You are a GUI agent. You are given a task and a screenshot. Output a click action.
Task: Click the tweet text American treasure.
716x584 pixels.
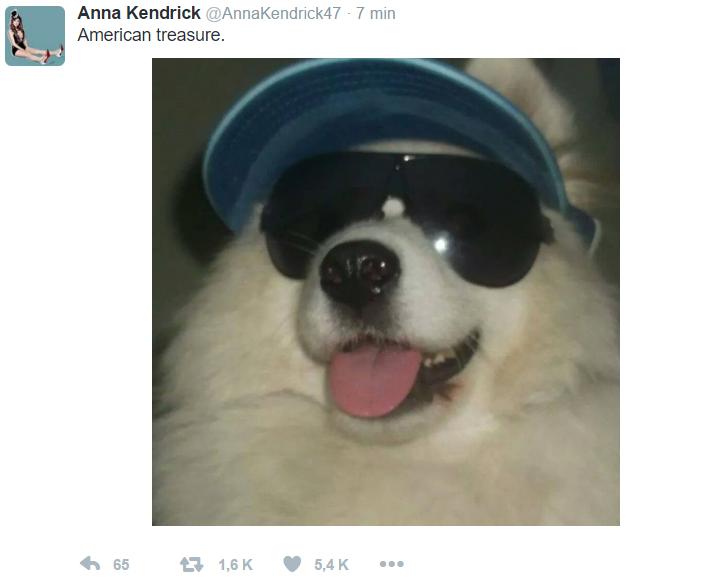coord(151,35)
